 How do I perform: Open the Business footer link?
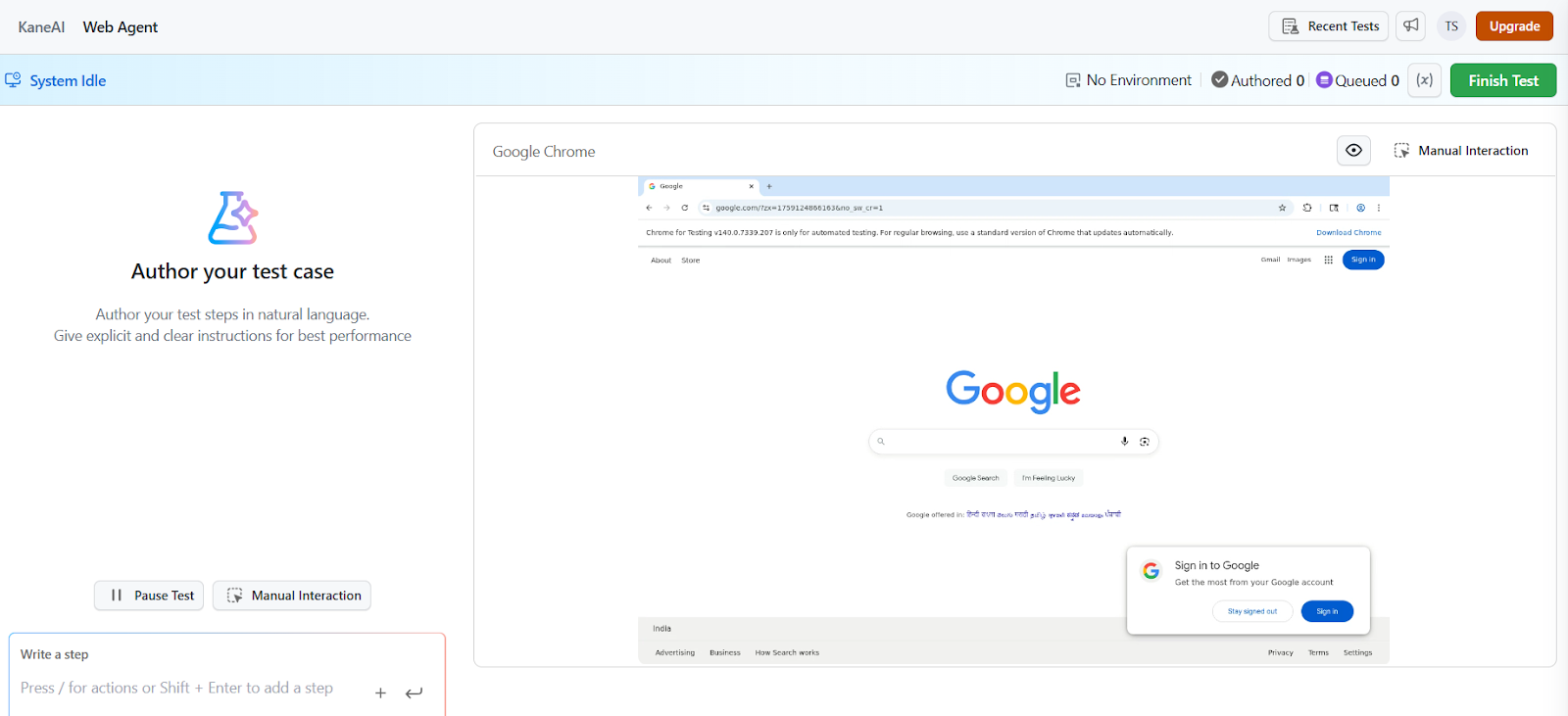click(725, 652)
